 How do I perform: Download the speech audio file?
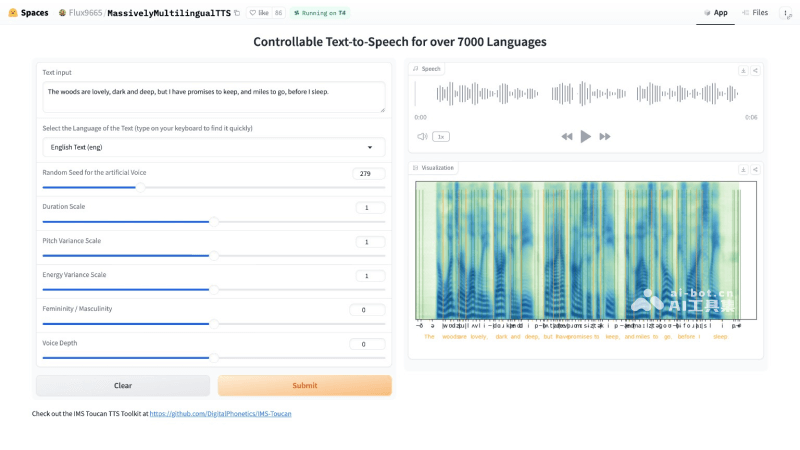point(743,70)
